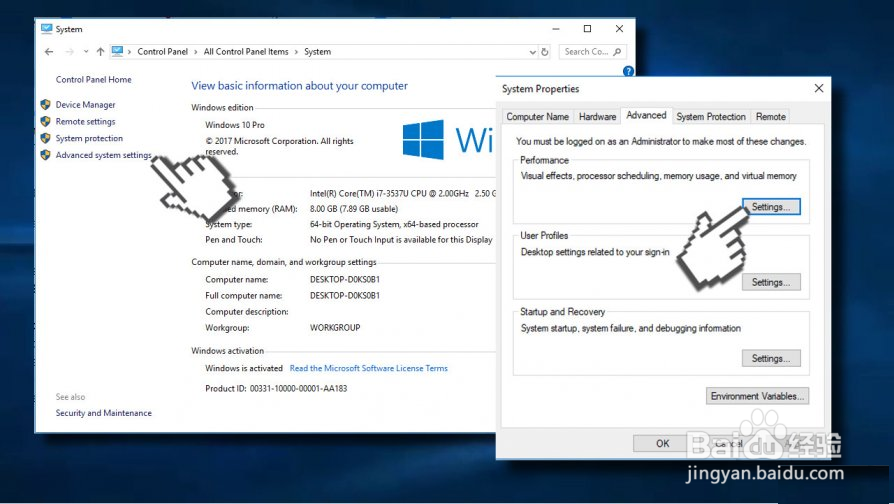Open Environment Variables dialog
894x504 pixels.
click(757, 396)
